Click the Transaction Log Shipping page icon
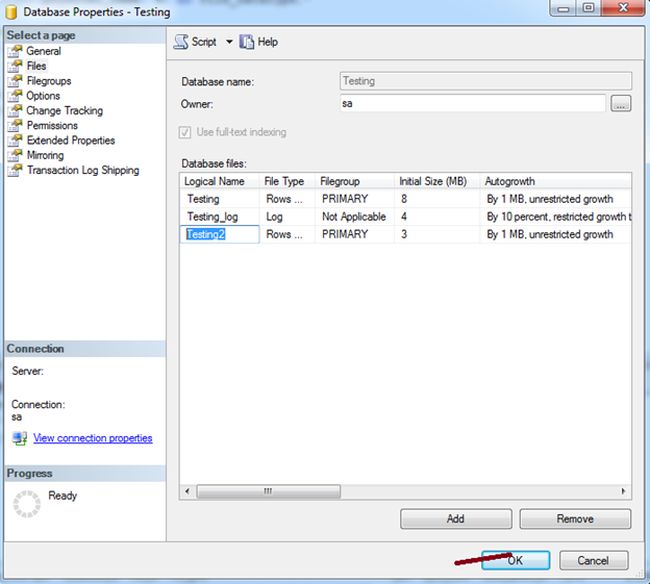The height and width of the screenshot is (584, 650). [15, 170]
